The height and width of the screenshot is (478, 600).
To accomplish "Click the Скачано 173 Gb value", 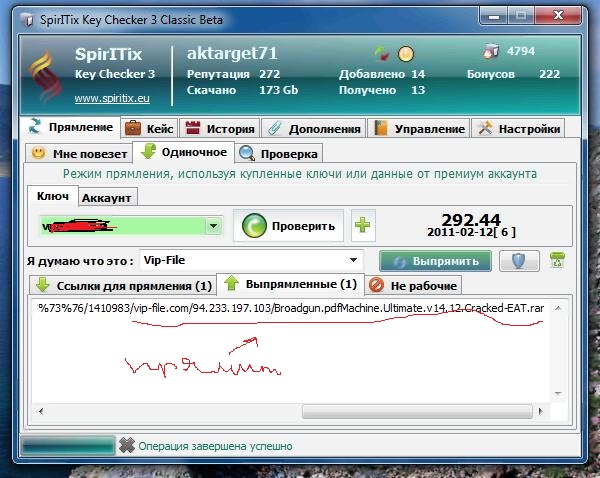I will point(279,90).
